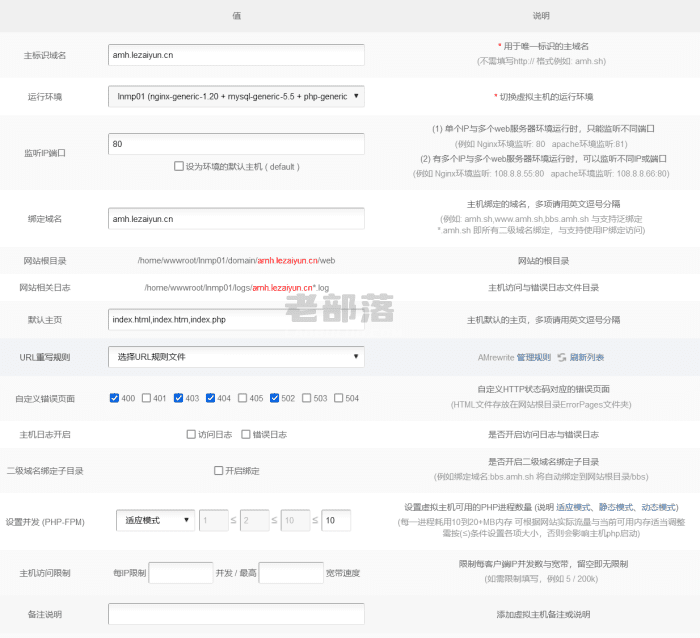The width and height of the screenshot is (700, 638).
Task: Enable 设为环境的默认主机 (default) checkbox
Action: click(x=179, y=166)
